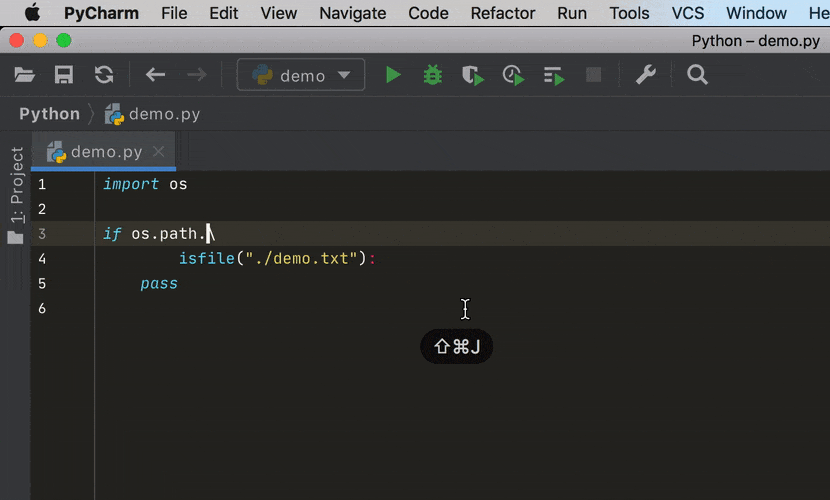Screen dimensions: 830x500
Task: Click the demo.py breadcrumb item
Action: (163, 114)
